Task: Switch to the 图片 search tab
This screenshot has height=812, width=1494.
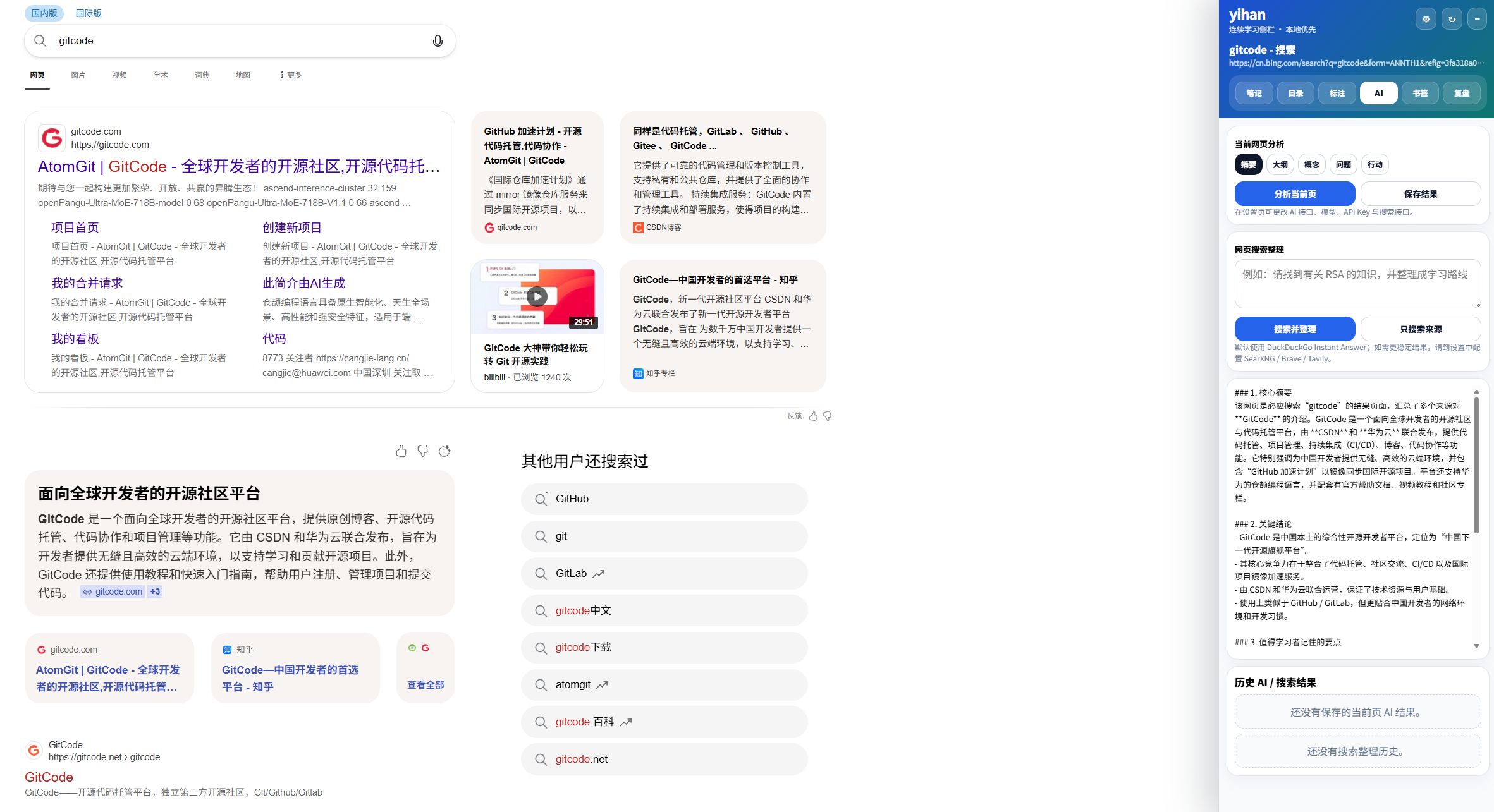Action: [78, 75]
